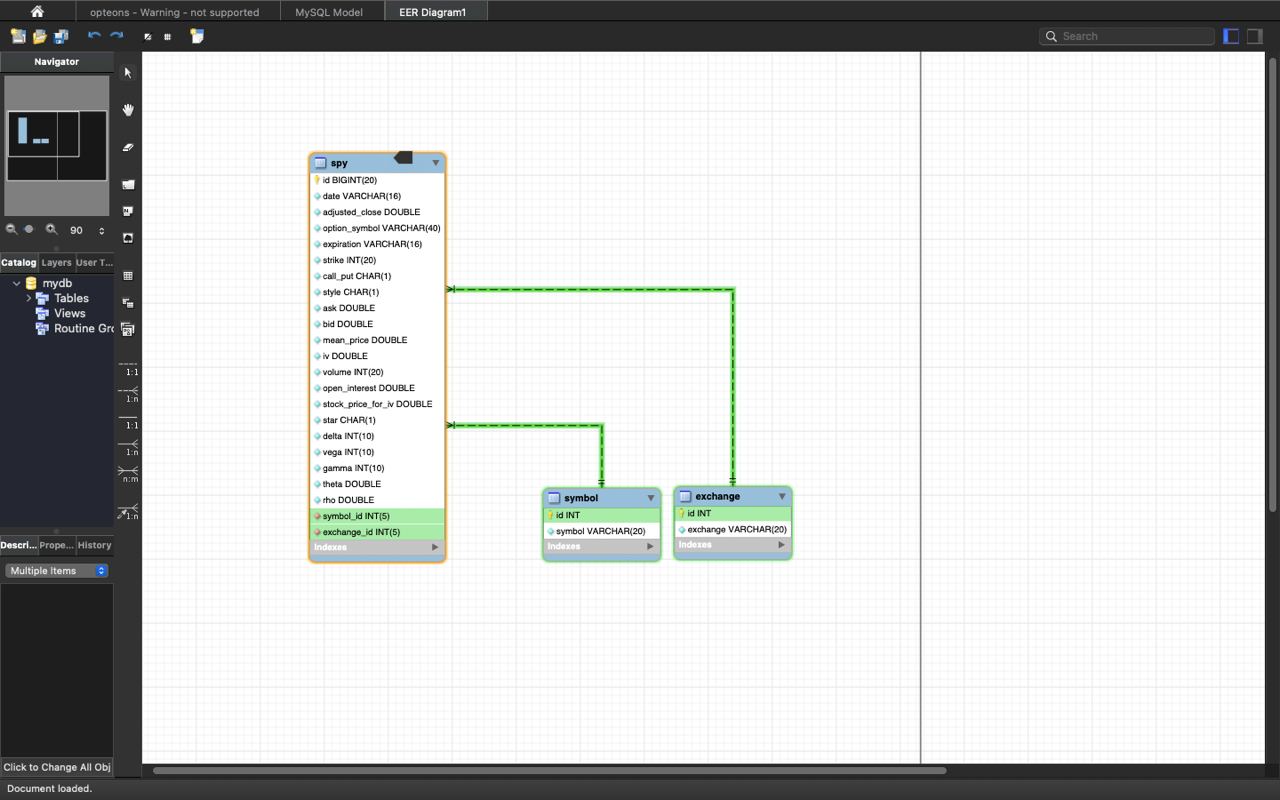Screen dimensions: 1280x800
Task: Click the spy table header
Action: coord(377,163)
